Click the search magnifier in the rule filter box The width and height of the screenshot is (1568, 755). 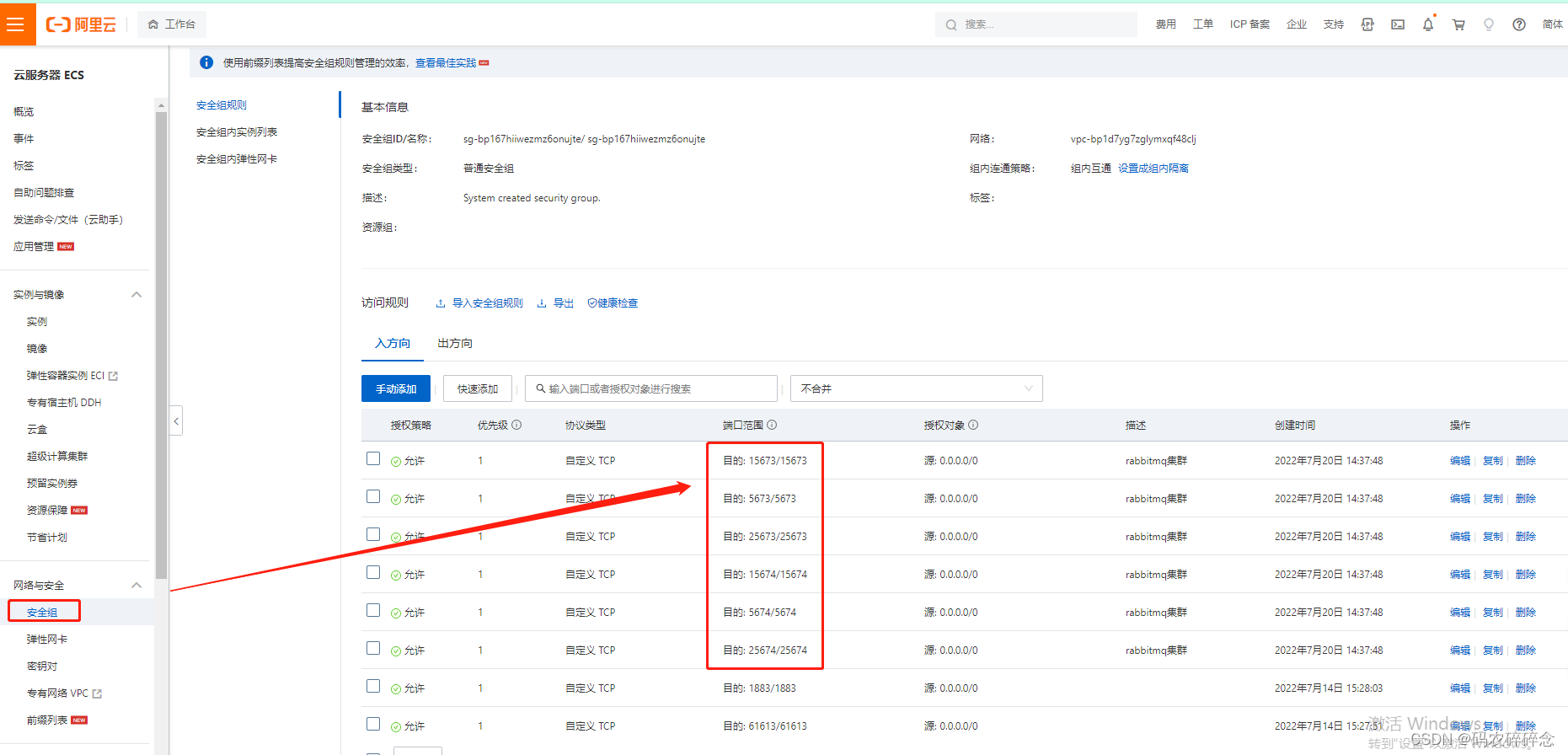tap(540, 388)
